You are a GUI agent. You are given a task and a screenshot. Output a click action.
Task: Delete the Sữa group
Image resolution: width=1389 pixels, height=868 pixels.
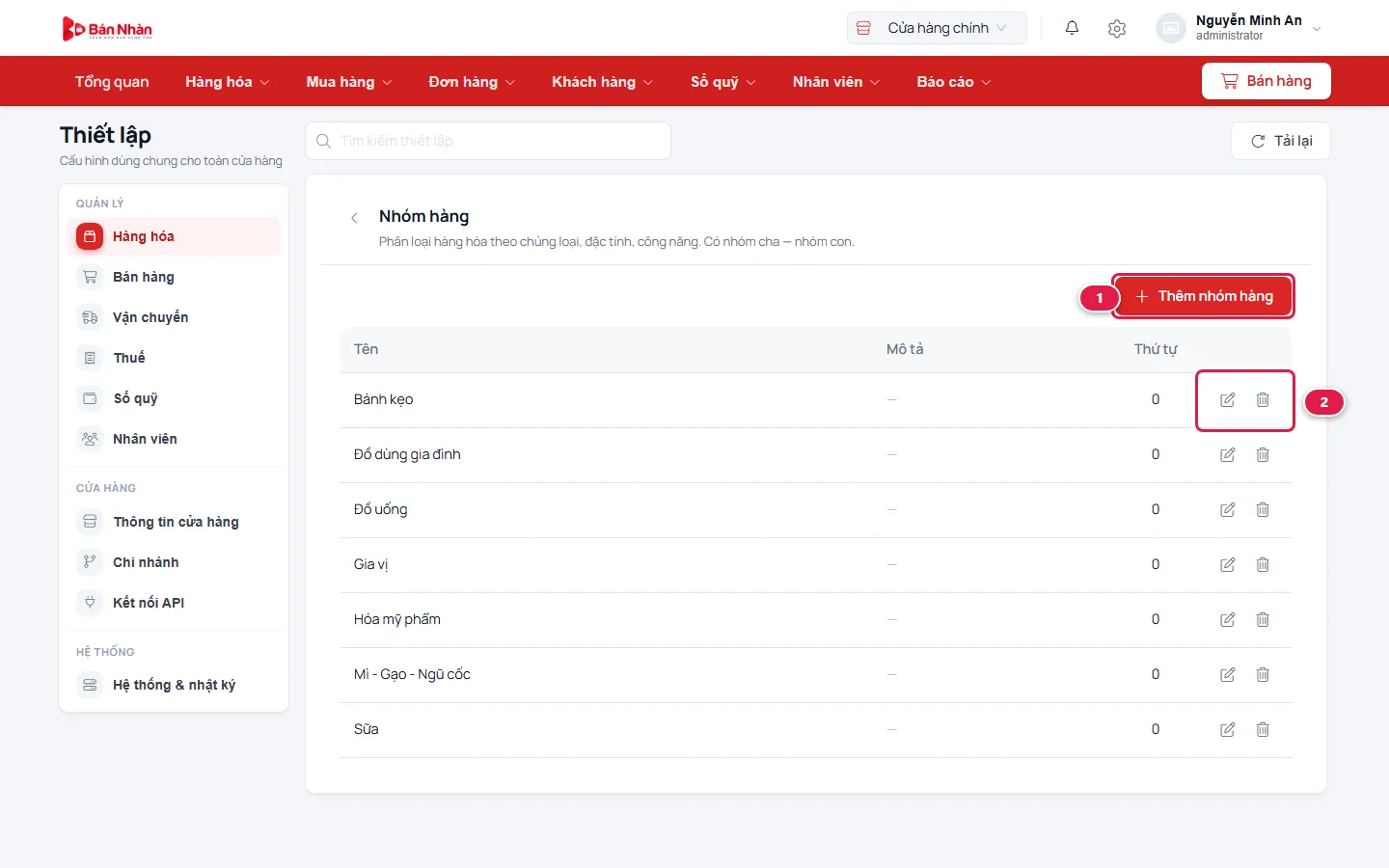pyautogui.click(x=1263, y=730)
